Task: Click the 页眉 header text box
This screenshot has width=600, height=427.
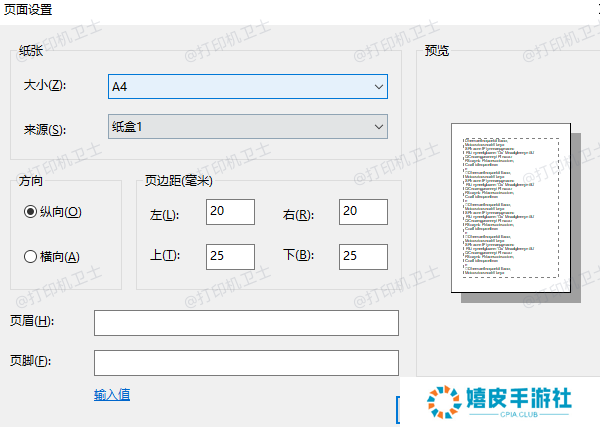Action: [246, 323]
